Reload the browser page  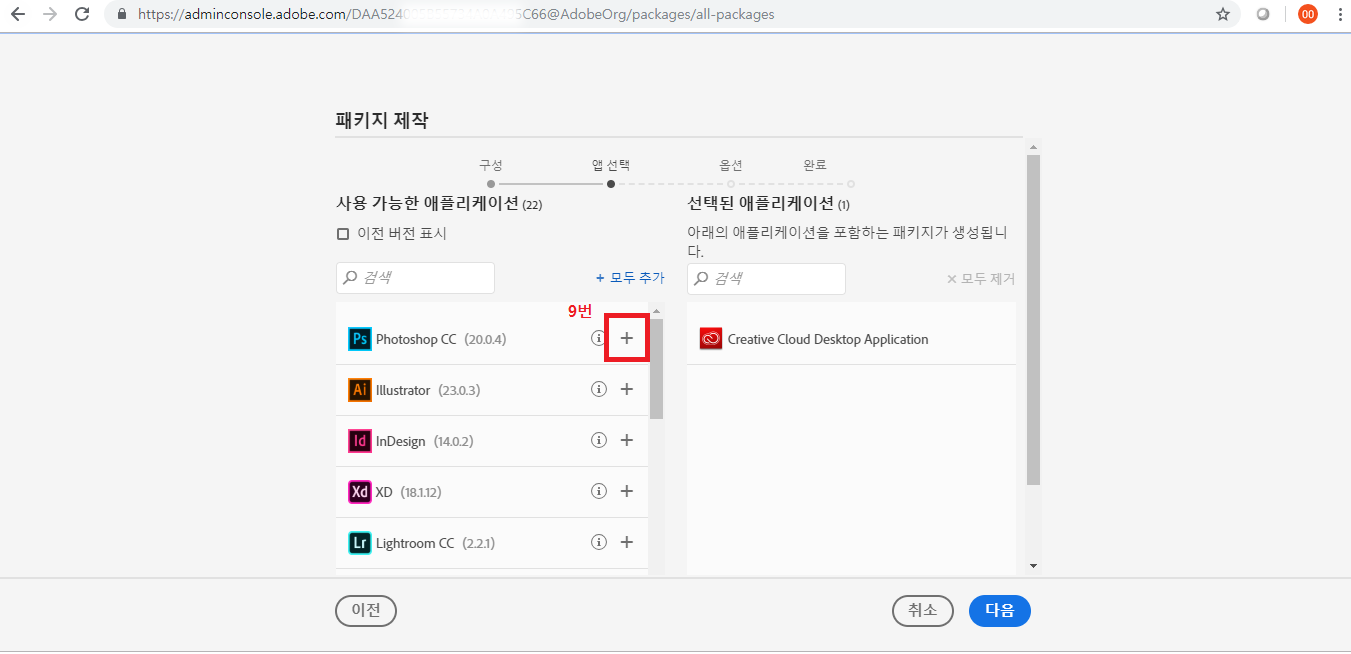point(82,15)
